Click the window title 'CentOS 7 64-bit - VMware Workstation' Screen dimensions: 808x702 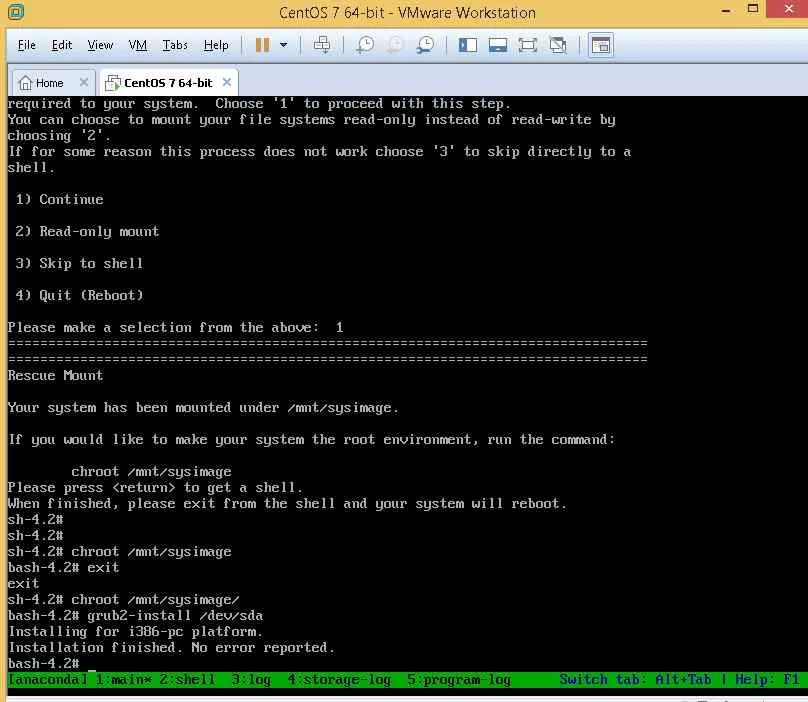pyautogui.click(x=407, y=12)
